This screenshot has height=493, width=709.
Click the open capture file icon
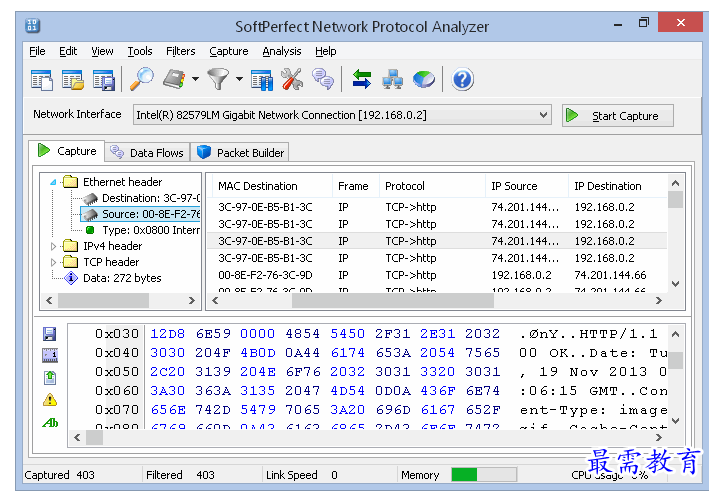pos(73,80)
